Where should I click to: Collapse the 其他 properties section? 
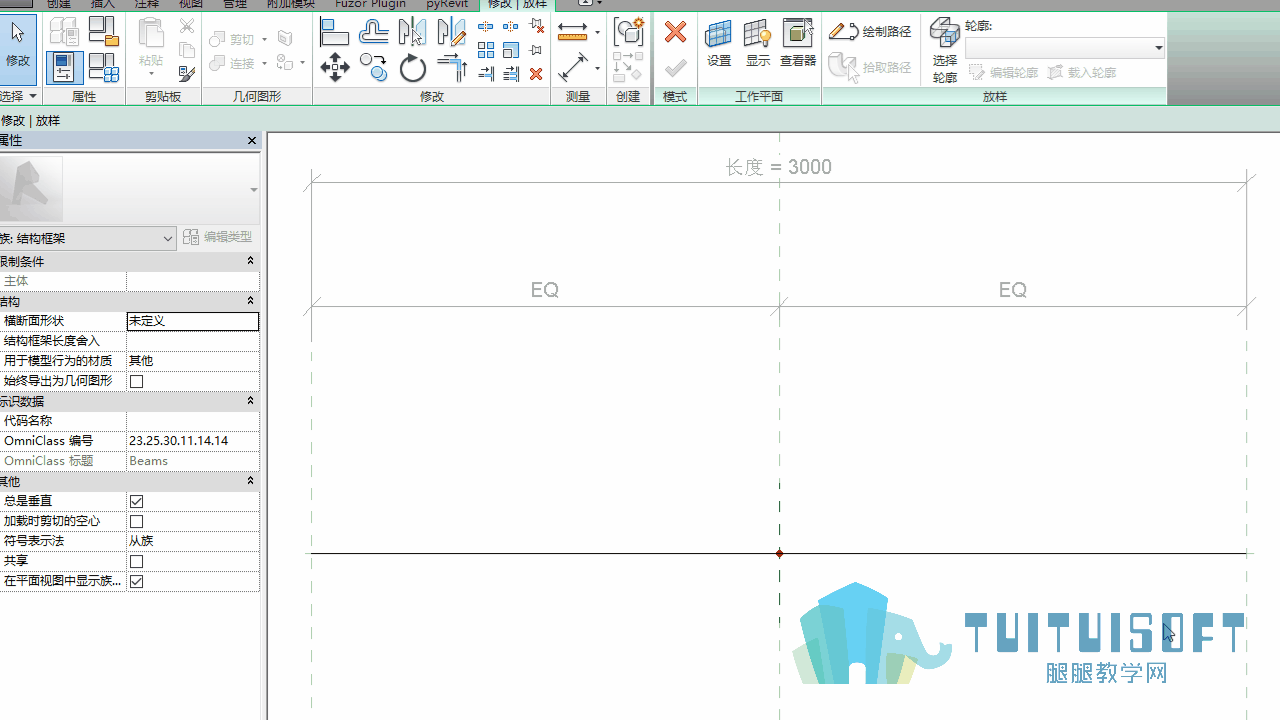click(251, 481)
